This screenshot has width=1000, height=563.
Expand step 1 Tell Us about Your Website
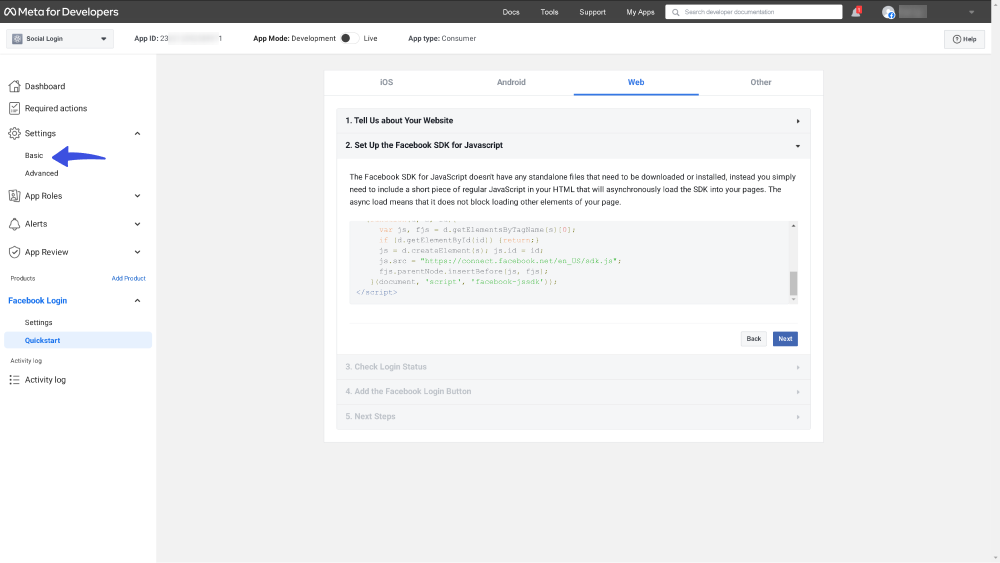pos(573,121)
